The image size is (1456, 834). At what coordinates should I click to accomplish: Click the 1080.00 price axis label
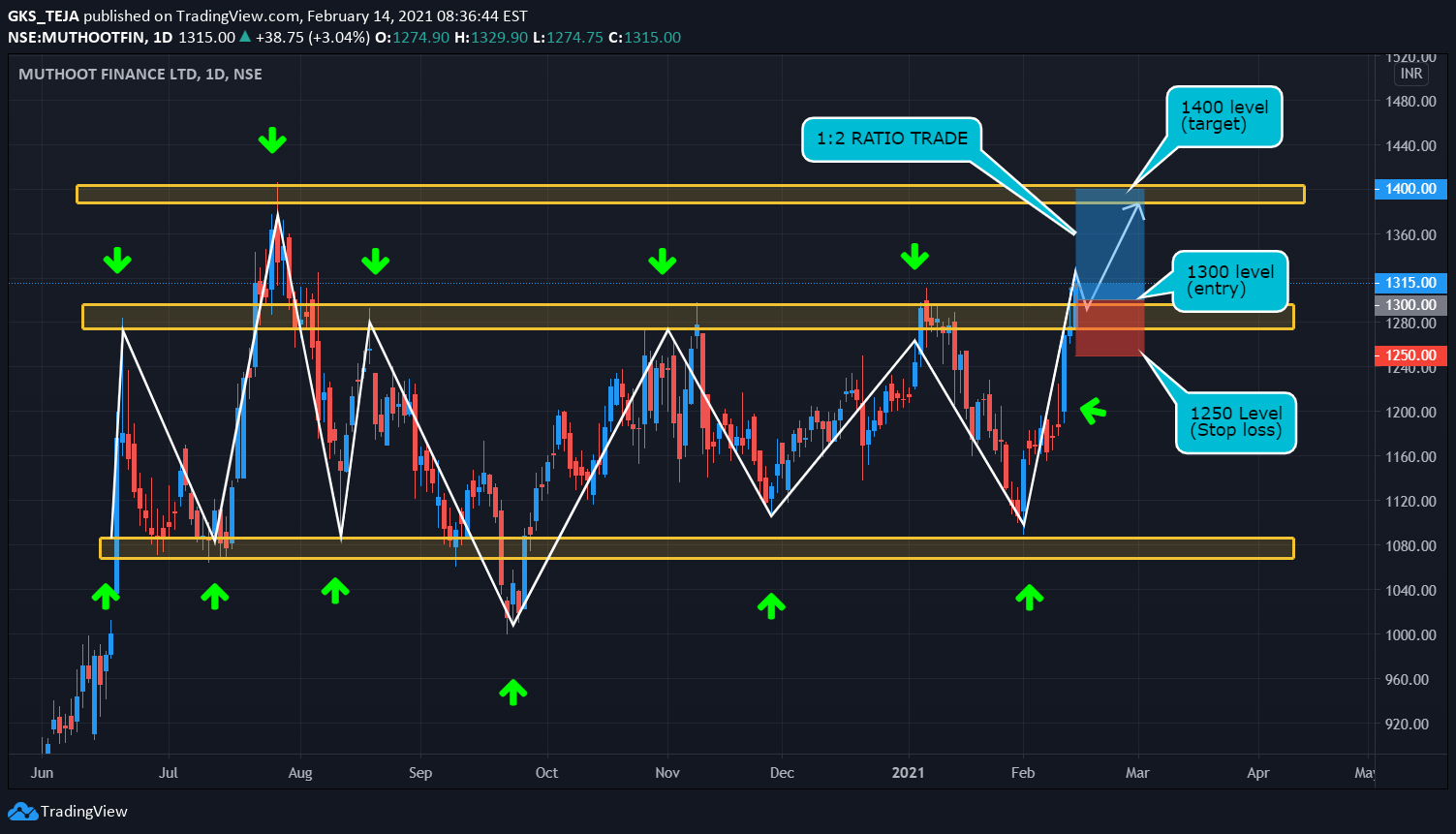pos(1410,546)
